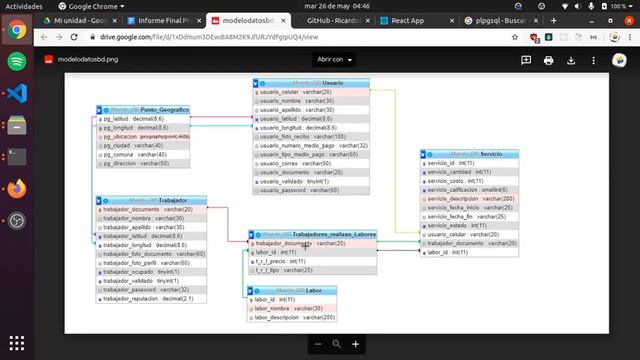Viewport: 640px width, 360px height.
Task: Open the battery 100% indicator
Action: 616,6
